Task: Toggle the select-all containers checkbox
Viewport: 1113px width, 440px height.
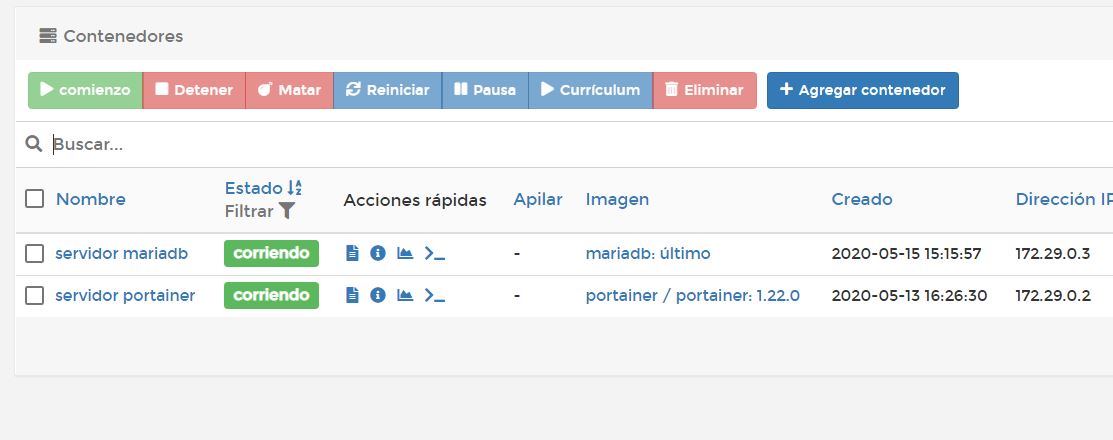Action: (x=35, y=199)
